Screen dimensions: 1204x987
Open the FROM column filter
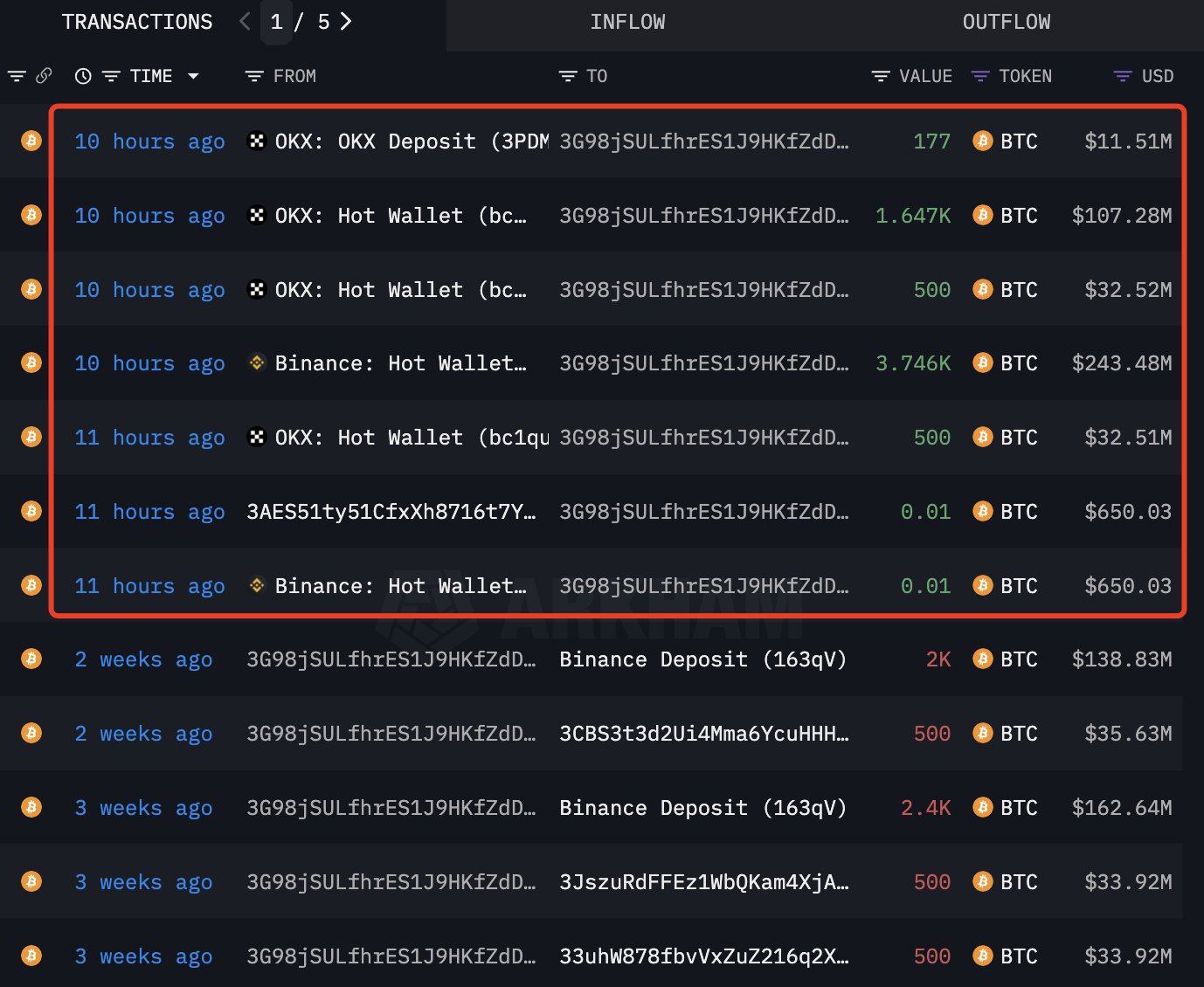point(254,77)
